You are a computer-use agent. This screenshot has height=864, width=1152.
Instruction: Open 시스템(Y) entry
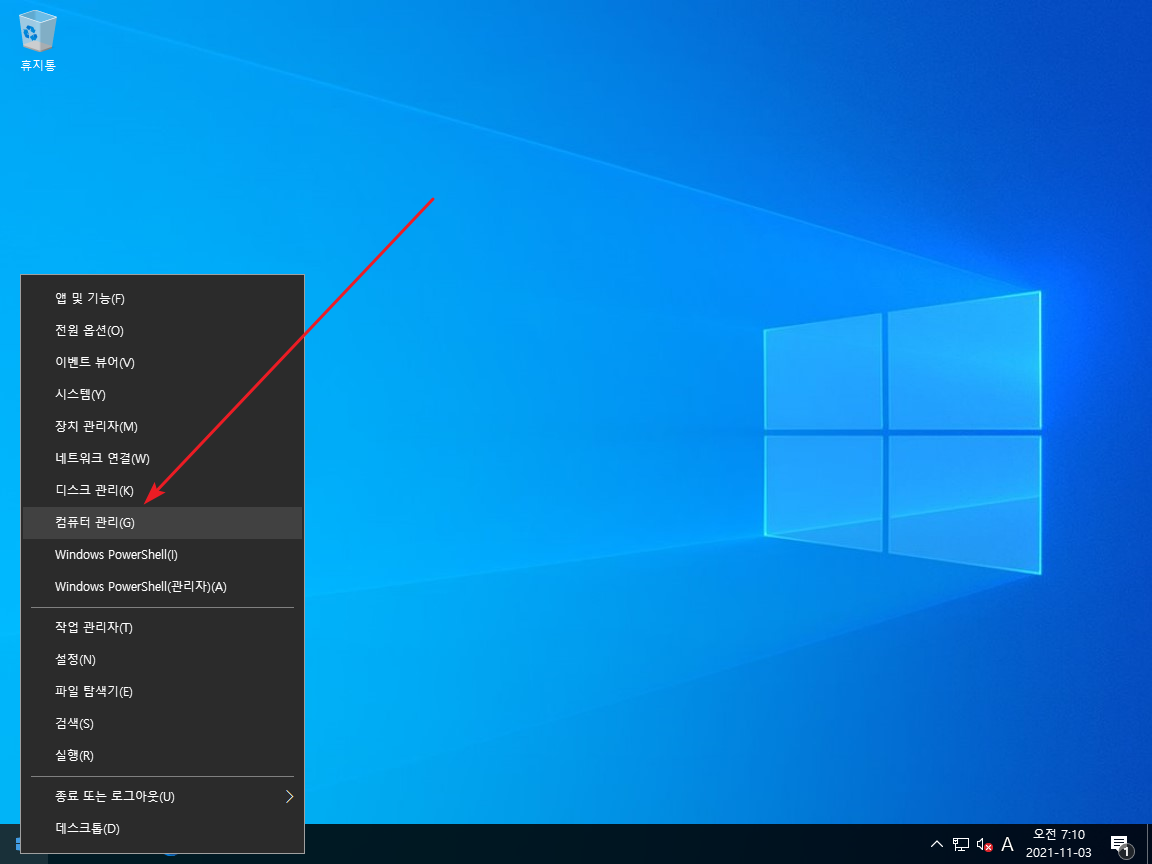162,395
